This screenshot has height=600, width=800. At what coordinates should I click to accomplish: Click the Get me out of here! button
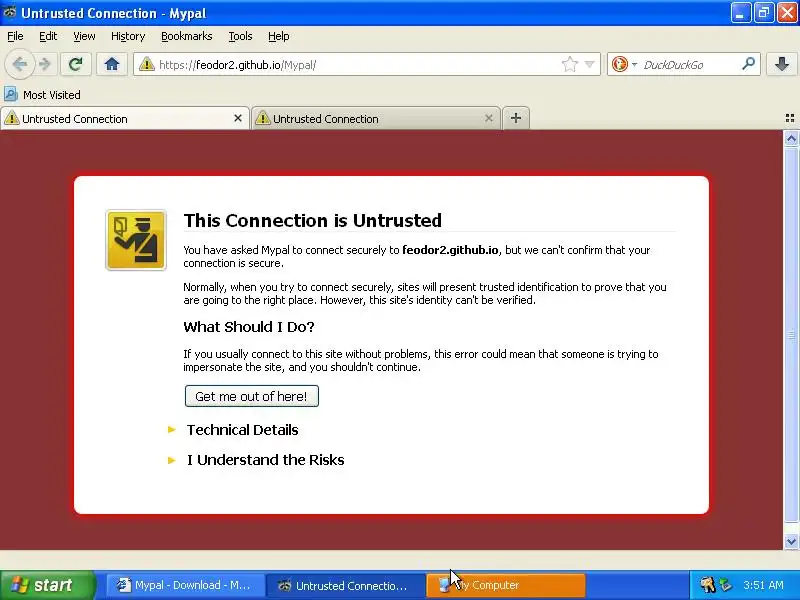[252, 396]
